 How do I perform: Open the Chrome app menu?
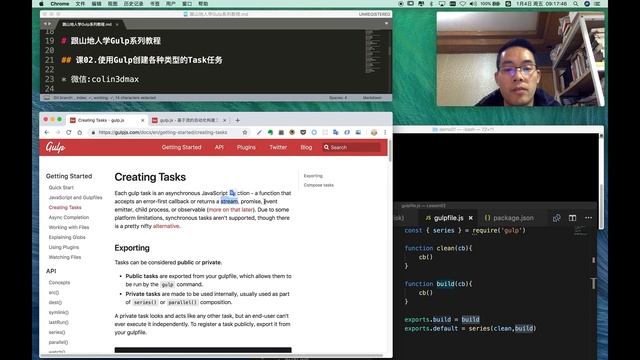[x=60, y=4]
